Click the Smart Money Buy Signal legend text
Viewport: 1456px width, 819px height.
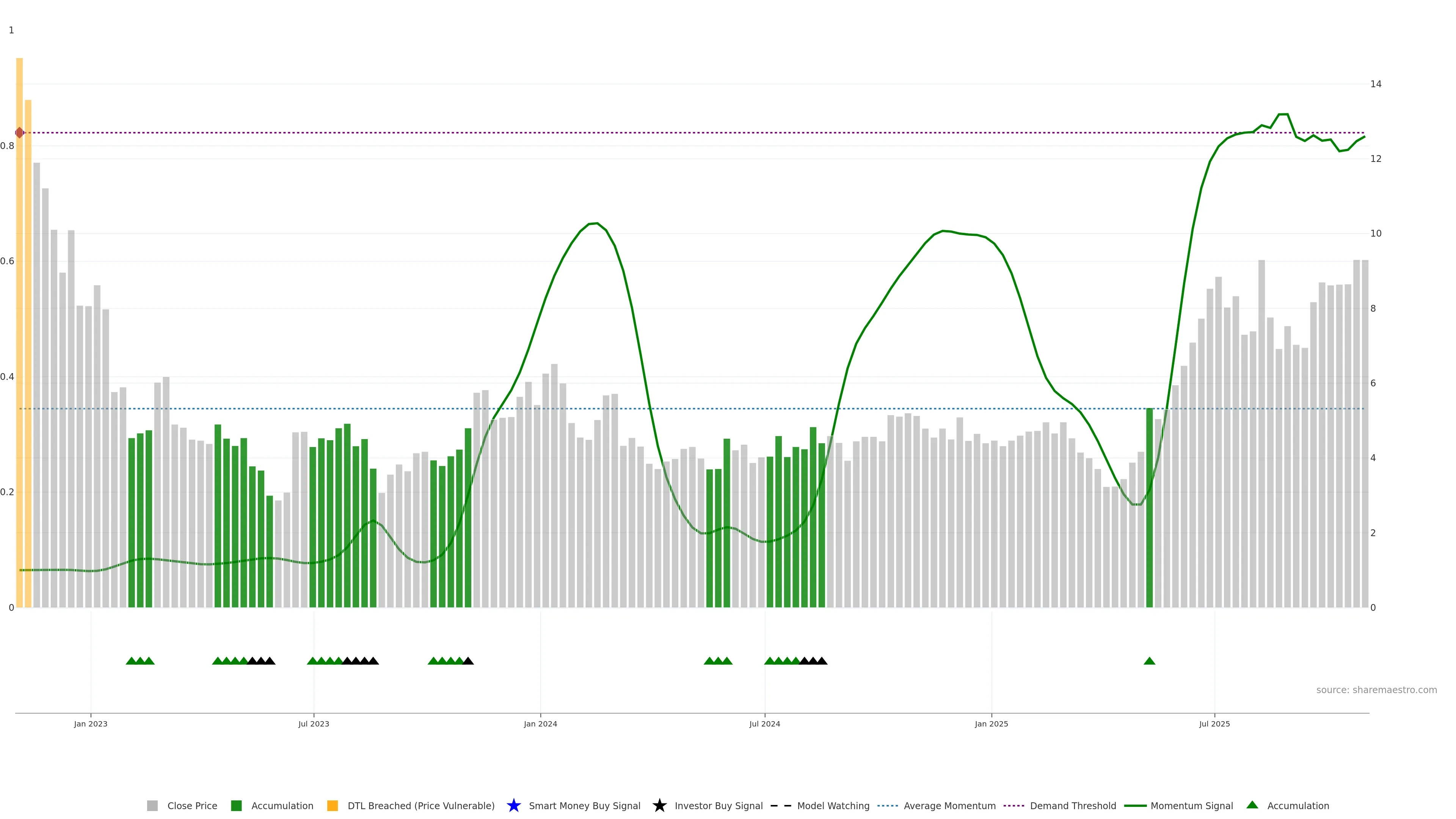584,805
